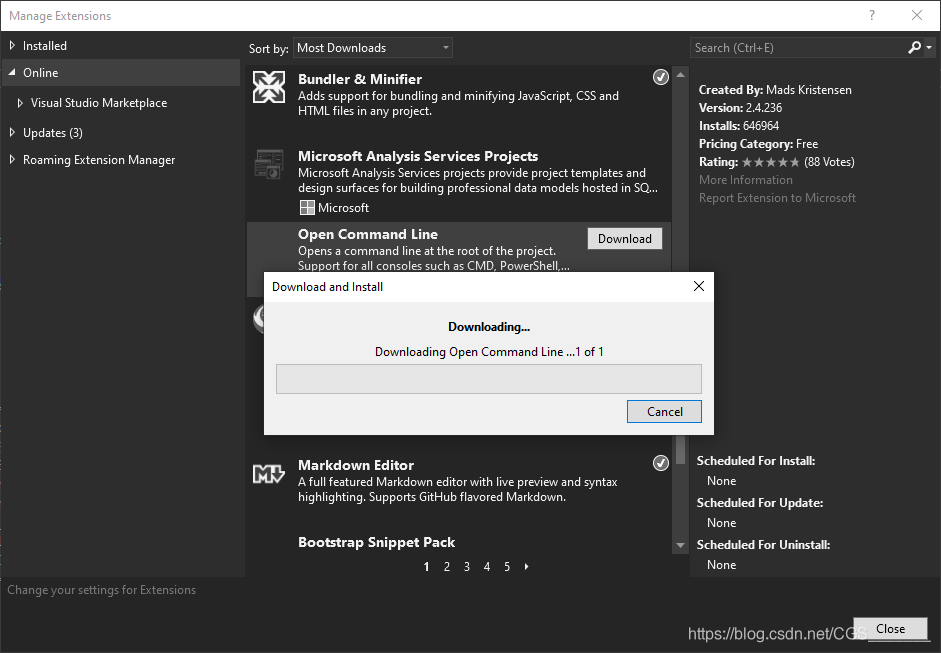Click the Microsoft Analysis Services Projects icon
Screen dimensions: 941x653
[x=268, y=165]
